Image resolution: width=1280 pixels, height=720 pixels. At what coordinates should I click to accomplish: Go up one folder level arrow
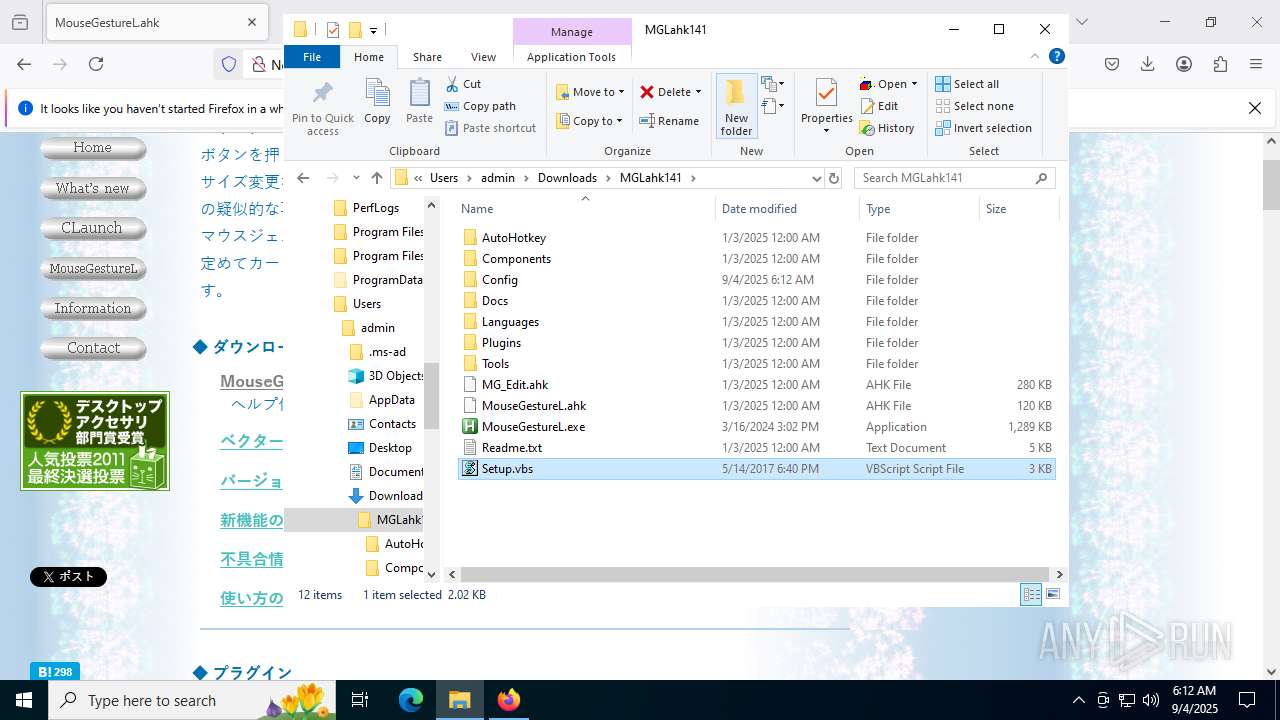click(x=376, y=178)
